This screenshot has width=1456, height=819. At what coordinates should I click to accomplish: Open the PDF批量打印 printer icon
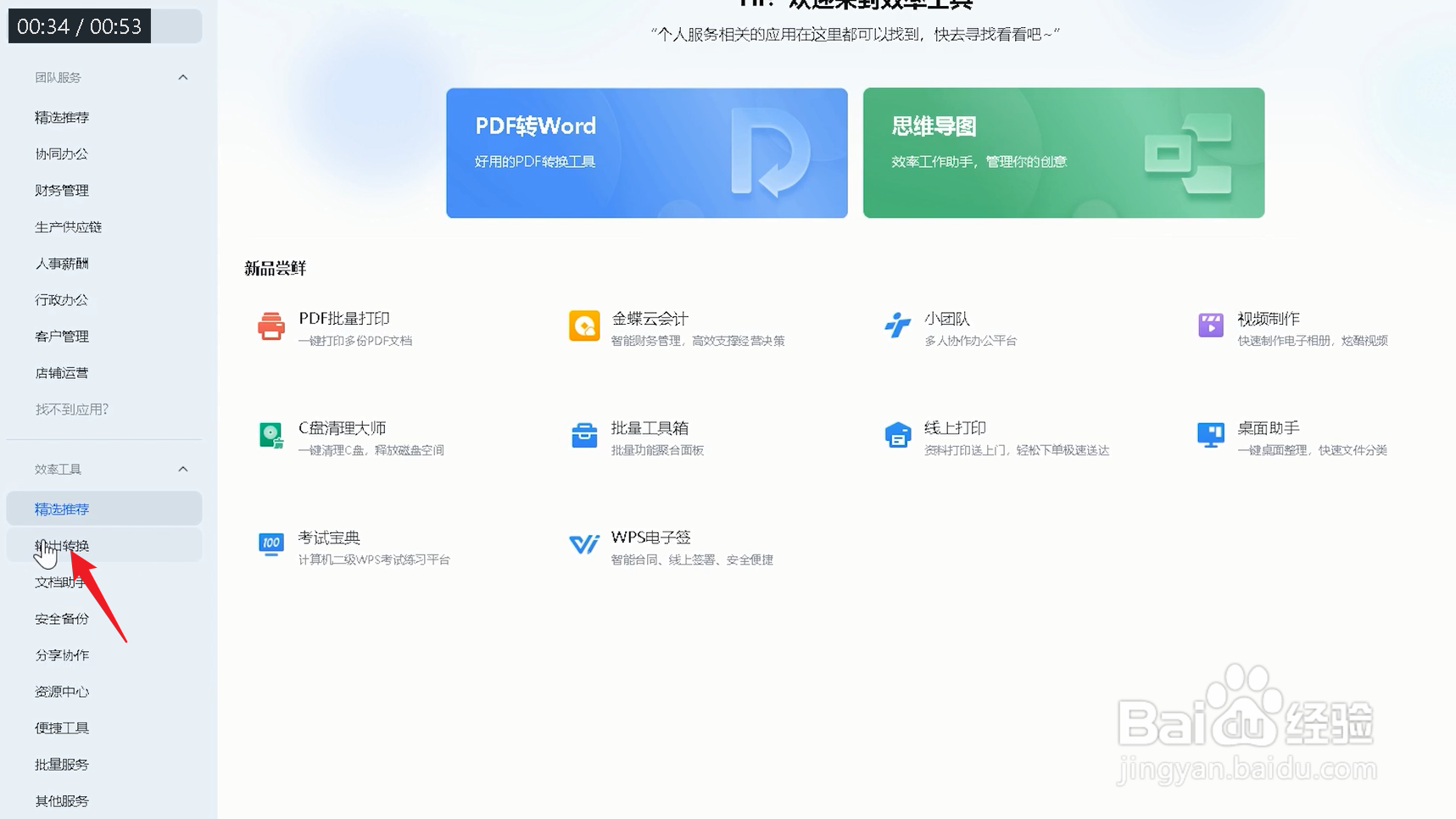[x=271, y=326]
